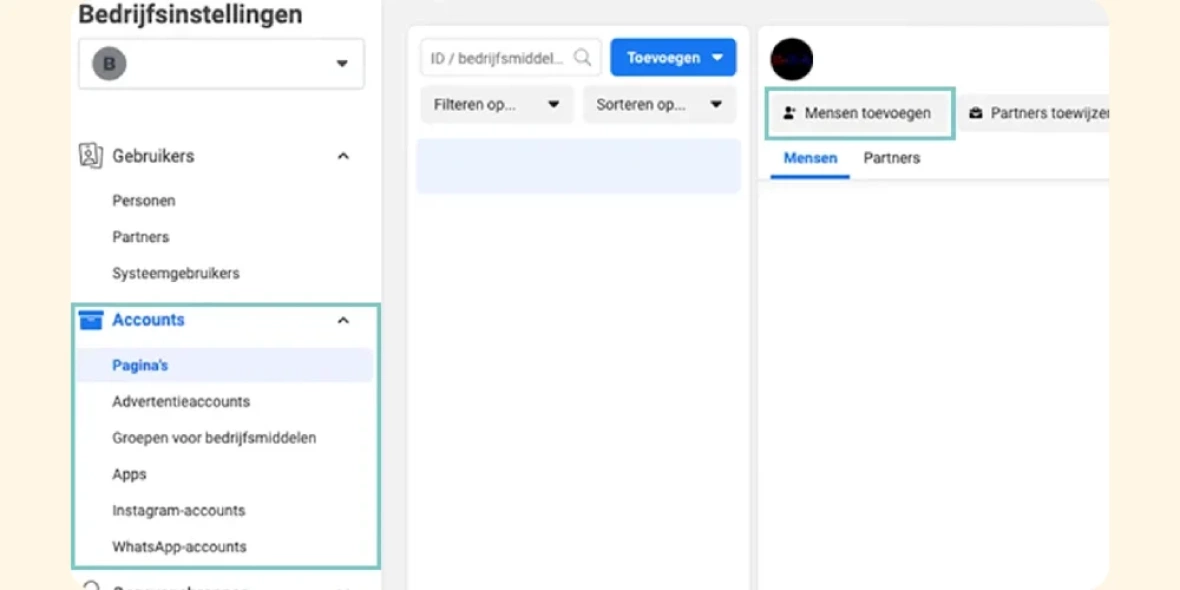Click the briefcase icon on Partners toewijzen

coord(976,114)
